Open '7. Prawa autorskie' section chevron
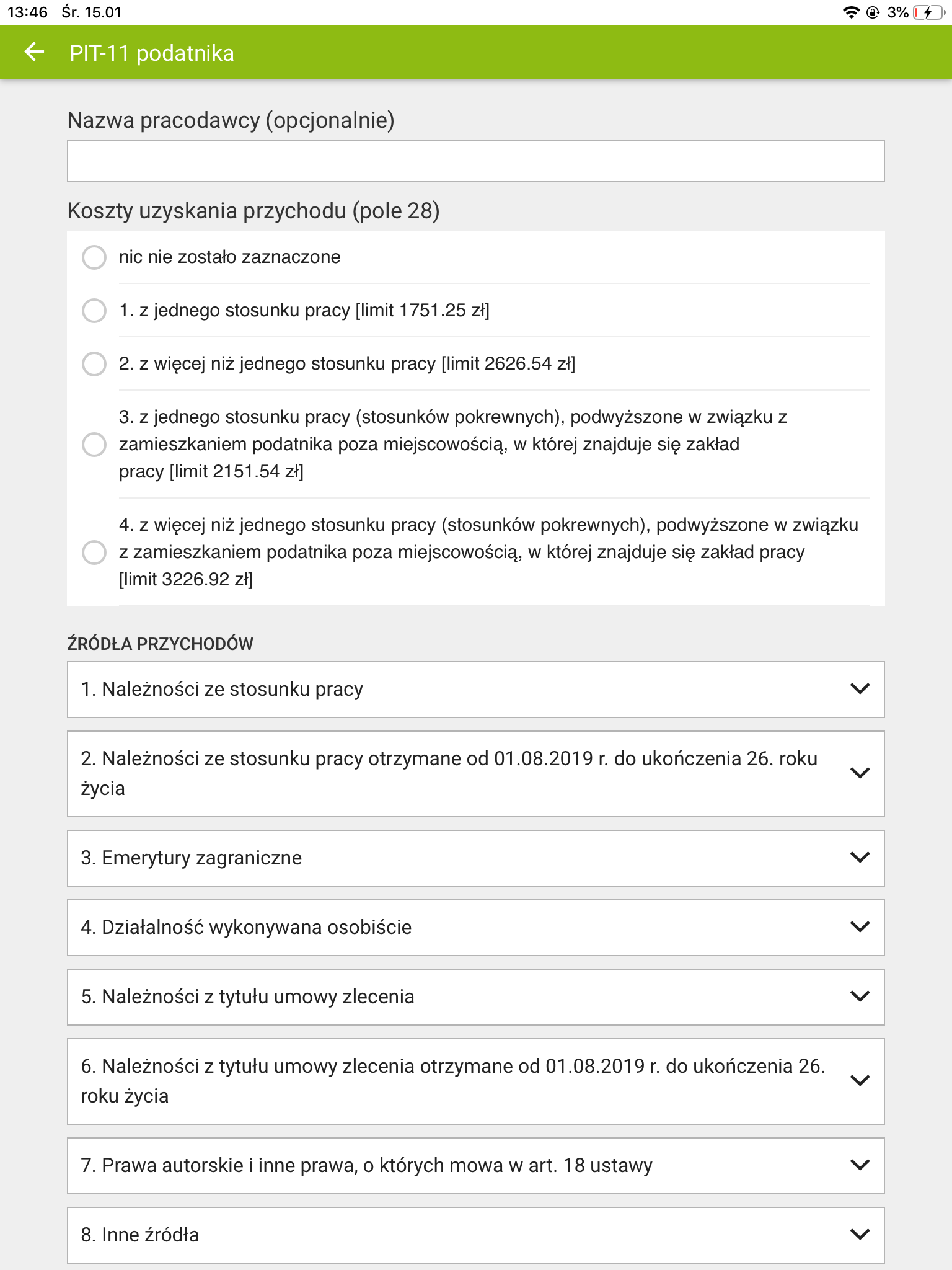 (x=859, y=1166)
